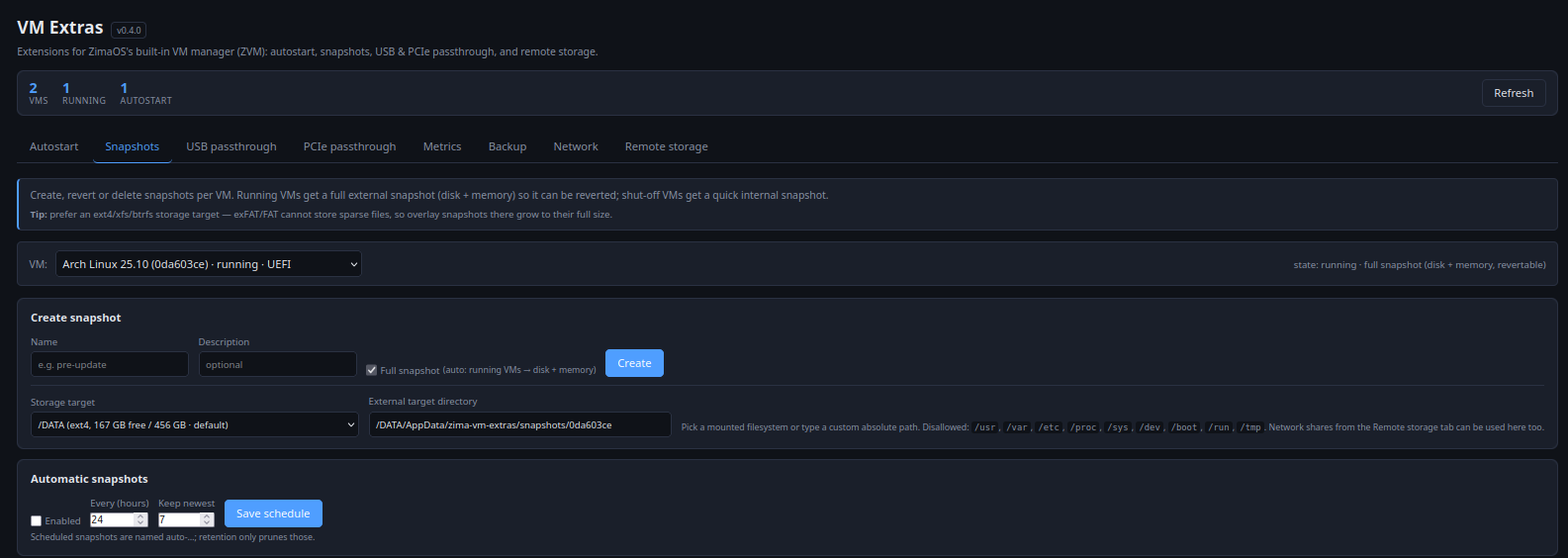Increment the Every (hours) stepper arrow
The height and width of the screenshot is (558, 1568).
pyautogui.click(x=140, y=516)
